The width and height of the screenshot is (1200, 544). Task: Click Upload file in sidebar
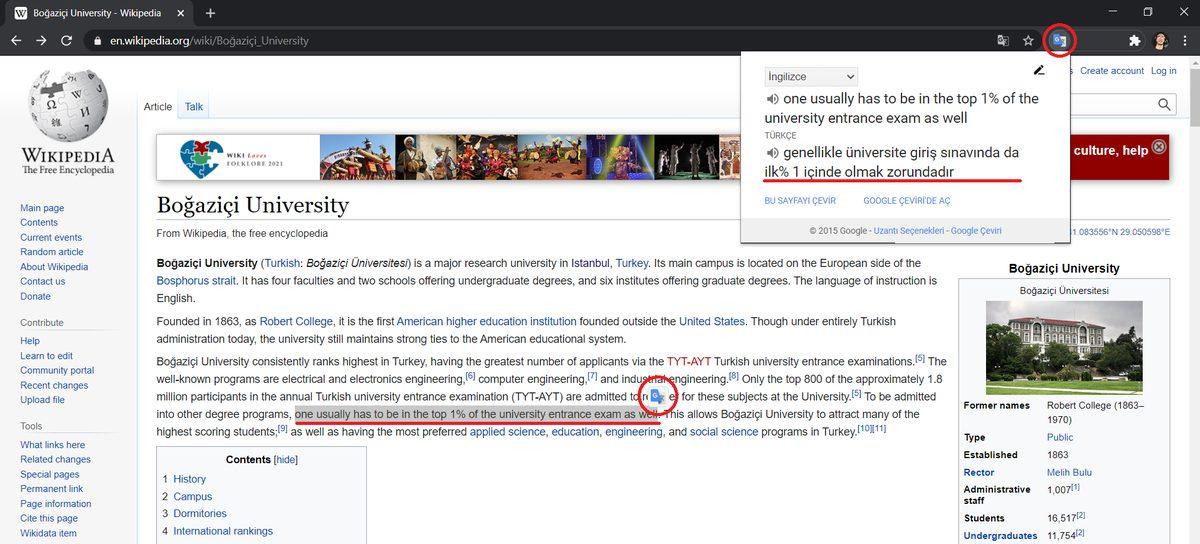[42, 400]
